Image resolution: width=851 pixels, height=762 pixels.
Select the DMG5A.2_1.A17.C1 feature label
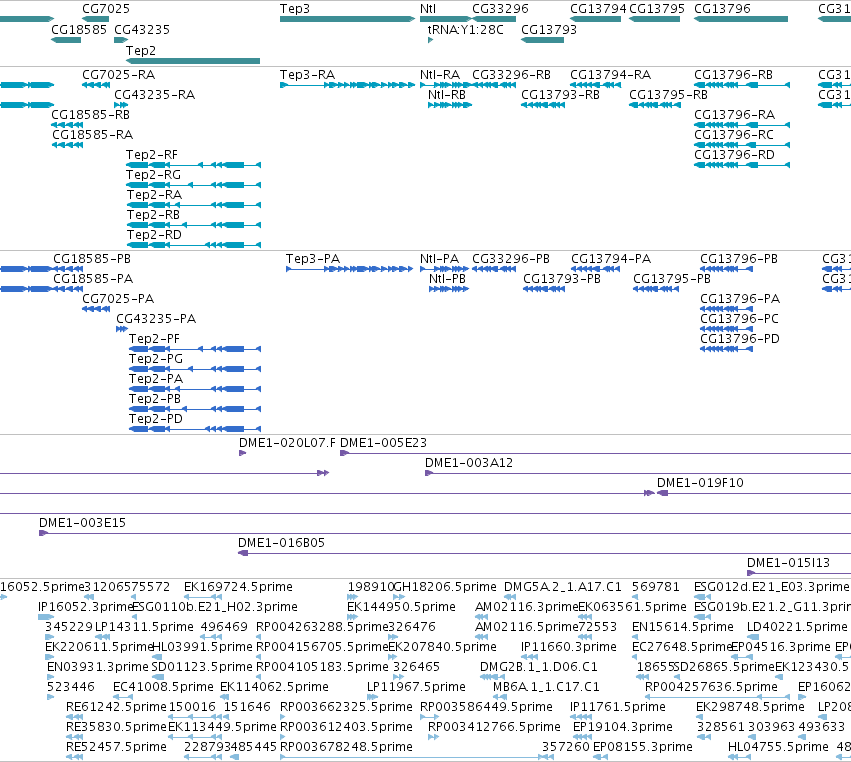click(x=562, y=587)
